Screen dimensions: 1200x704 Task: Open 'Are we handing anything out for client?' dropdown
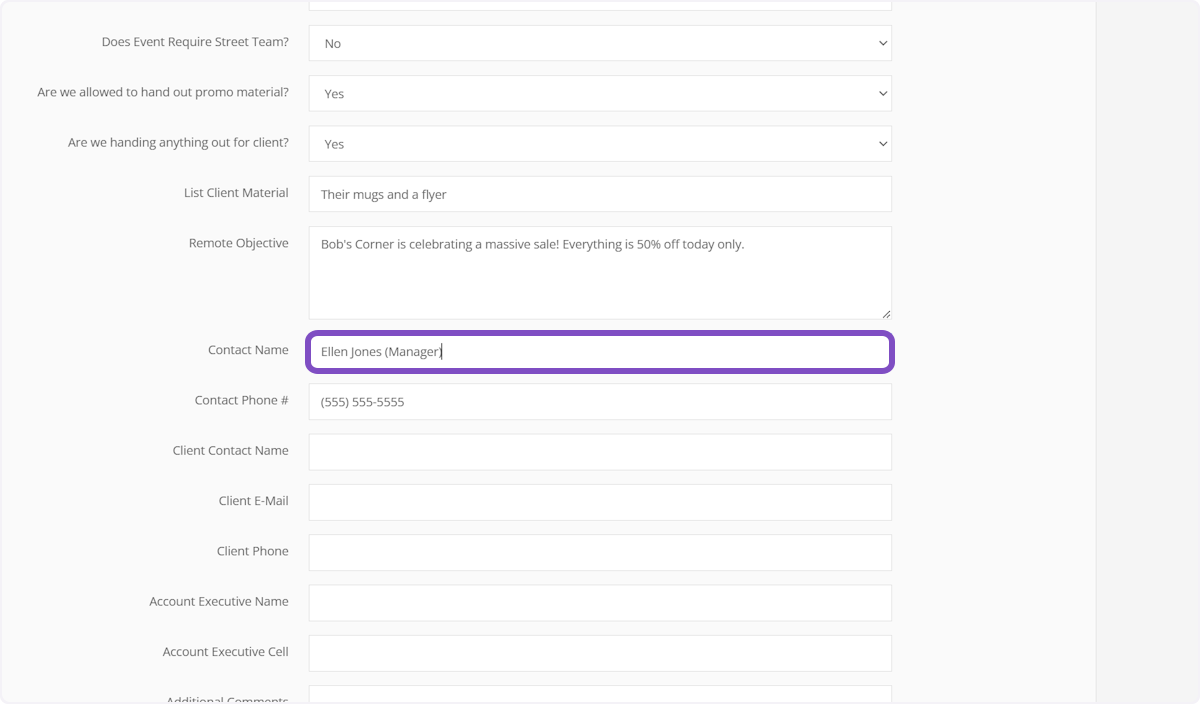coord(599,144)
